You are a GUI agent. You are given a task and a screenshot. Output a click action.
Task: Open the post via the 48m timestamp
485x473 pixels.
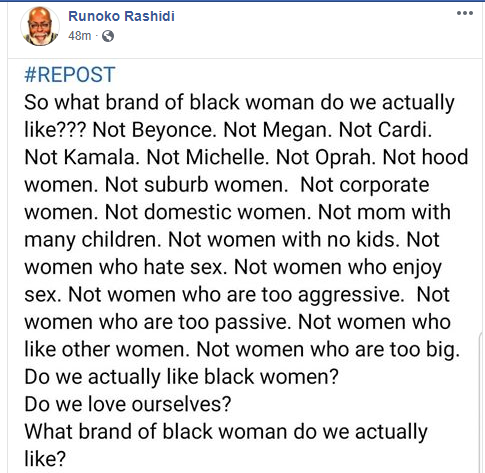pos(80,36)
